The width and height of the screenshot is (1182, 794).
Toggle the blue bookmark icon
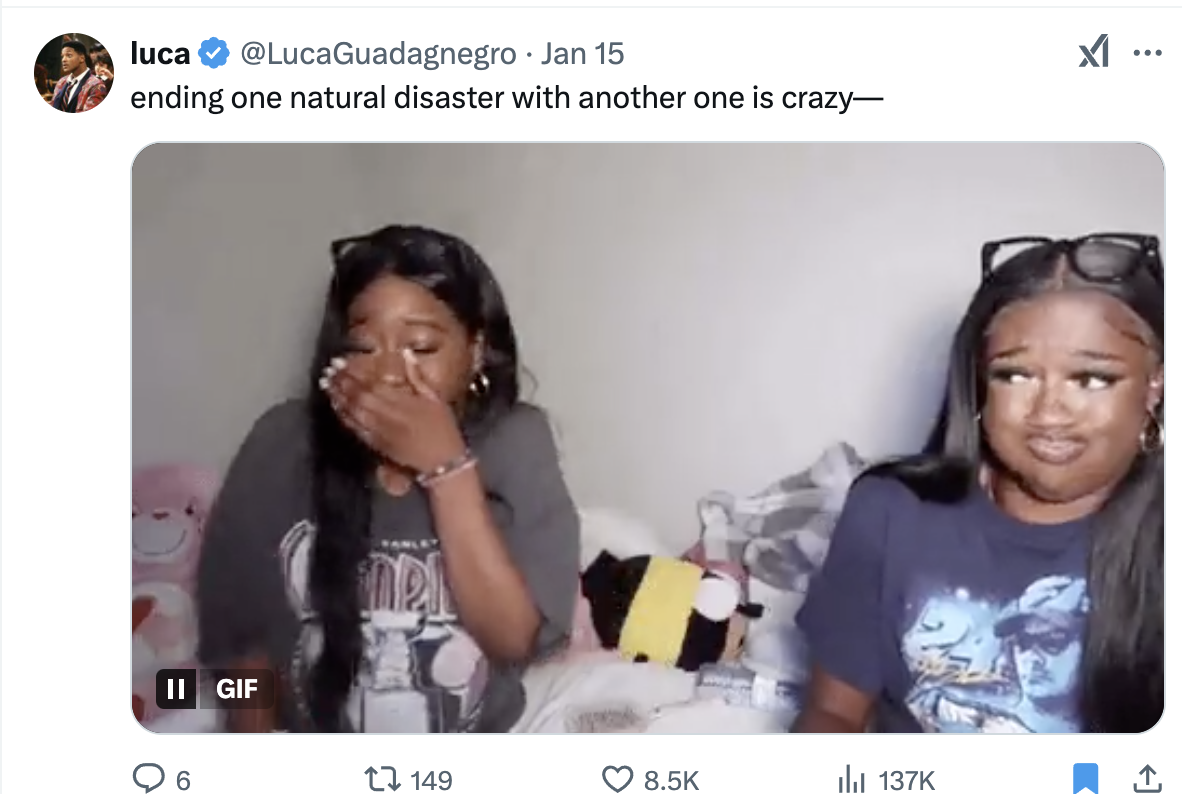click(1085, 778)
